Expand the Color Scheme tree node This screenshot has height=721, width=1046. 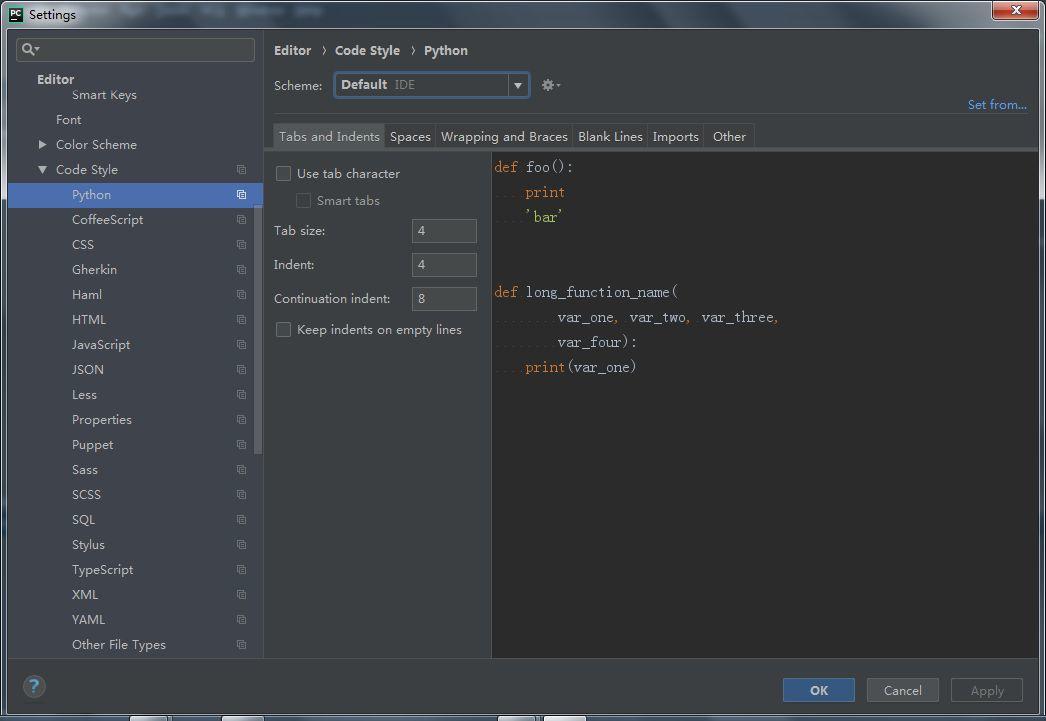pyautogui.click(x=43, y=145)
